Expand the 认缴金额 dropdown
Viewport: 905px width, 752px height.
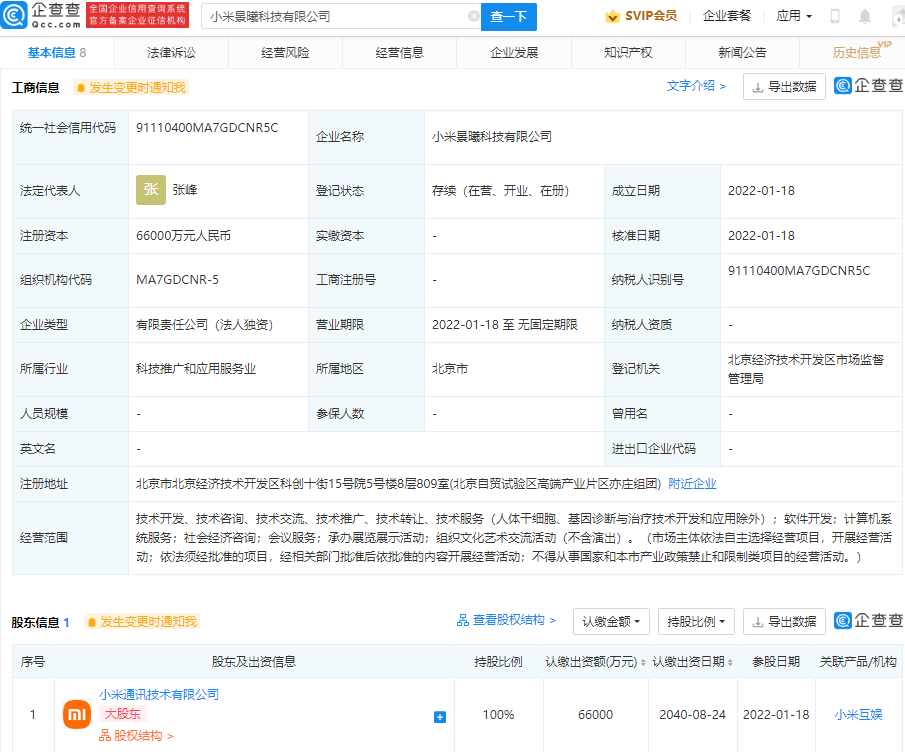611,621
